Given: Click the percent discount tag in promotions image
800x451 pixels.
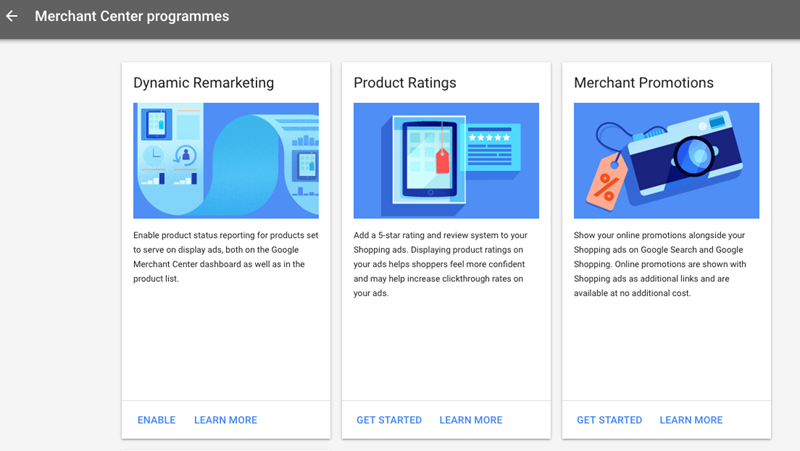Looking at the screenshot, I should pos(605,183).
